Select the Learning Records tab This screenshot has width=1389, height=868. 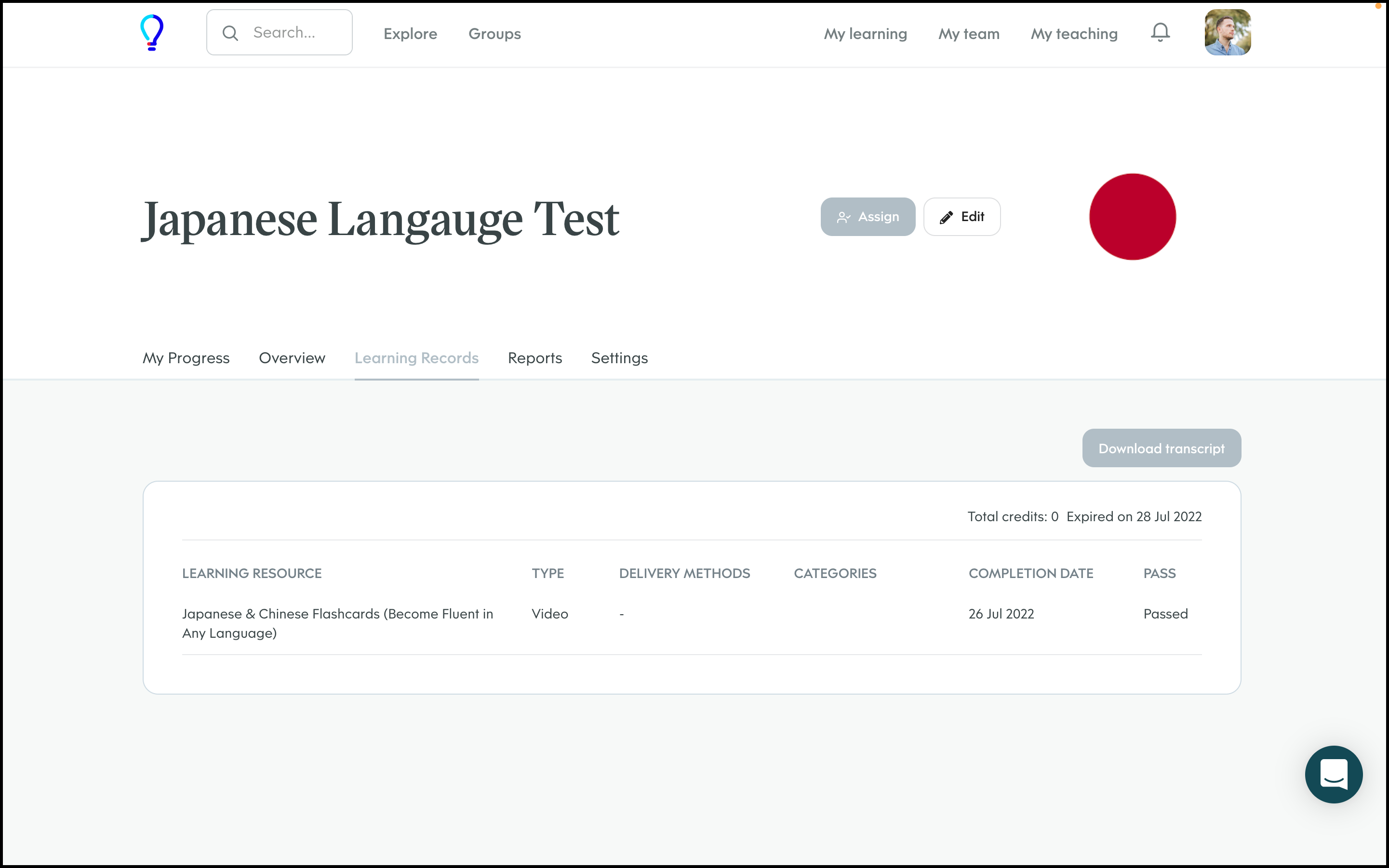(416, 357)
